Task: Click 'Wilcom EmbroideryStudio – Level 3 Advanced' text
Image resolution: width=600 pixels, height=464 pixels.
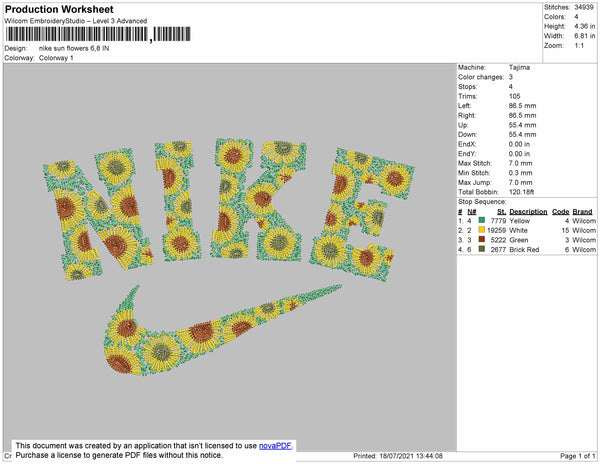Action: click(76, 21)
